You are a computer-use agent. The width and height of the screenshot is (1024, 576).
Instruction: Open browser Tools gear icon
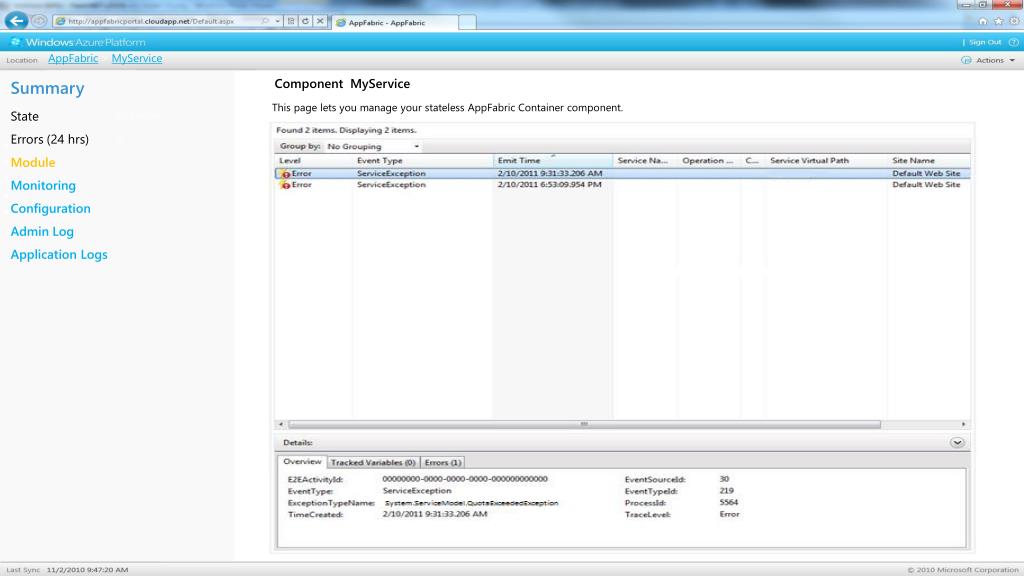point(1014,21)
